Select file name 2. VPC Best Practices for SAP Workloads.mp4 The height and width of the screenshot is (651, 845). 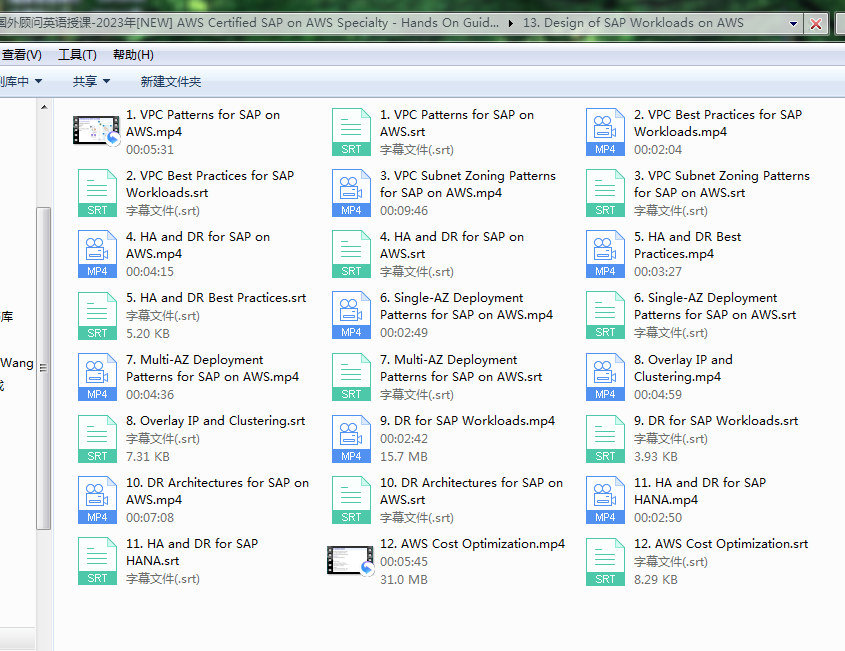(x=718, y=123)
